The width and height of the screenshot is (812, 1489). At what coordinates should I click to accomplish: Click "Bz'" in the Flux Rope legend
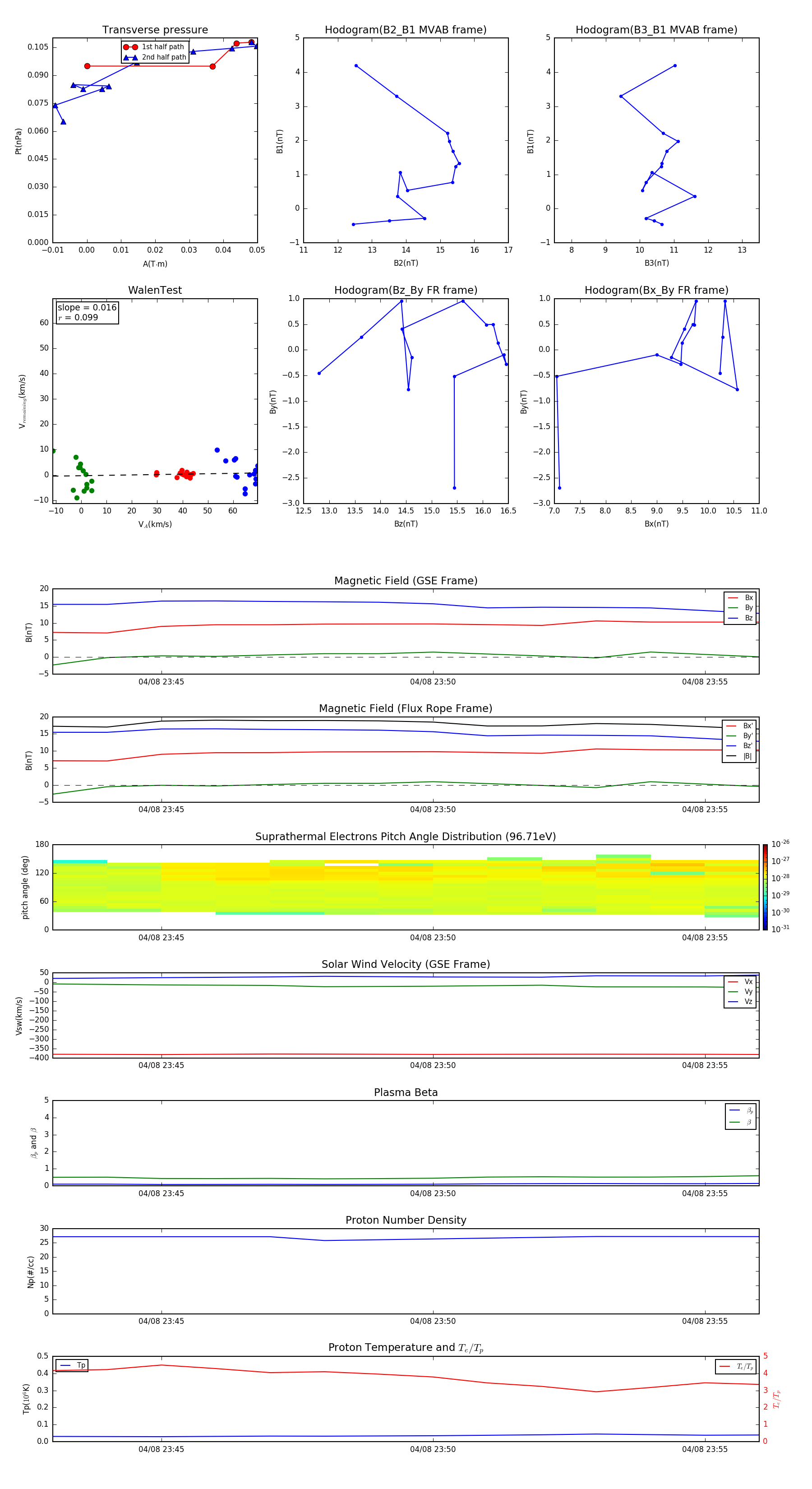click(748, 746)
